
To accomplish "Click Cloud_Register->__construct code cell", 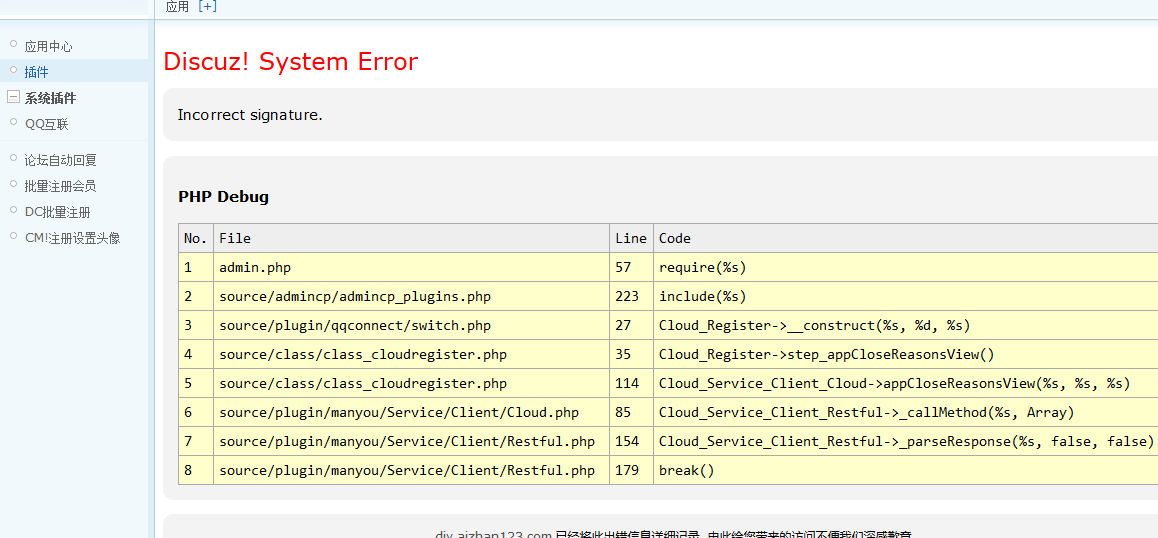I will point(905,325).
